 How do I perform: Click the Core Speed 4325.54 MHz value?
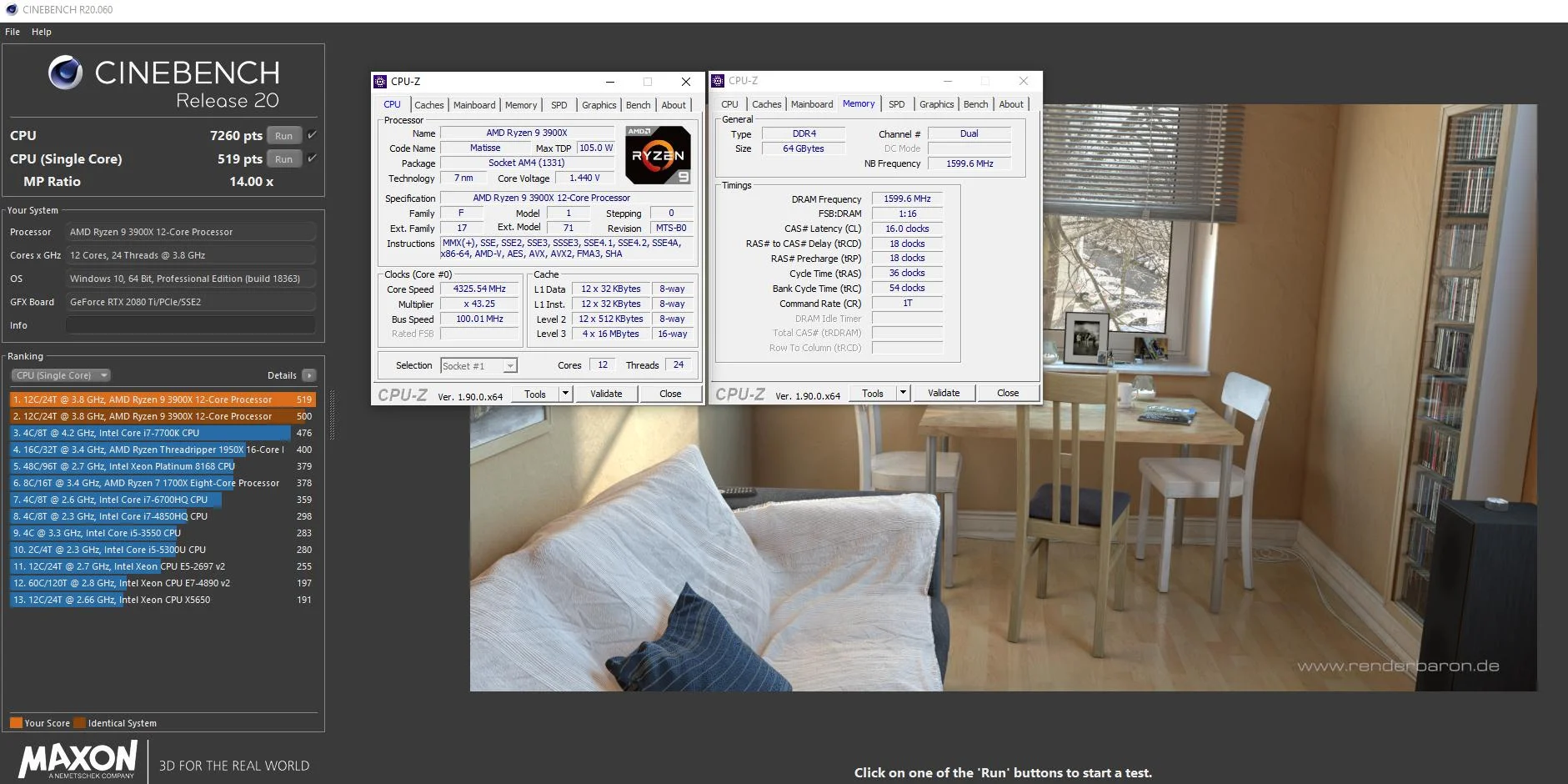coord(479,289)
